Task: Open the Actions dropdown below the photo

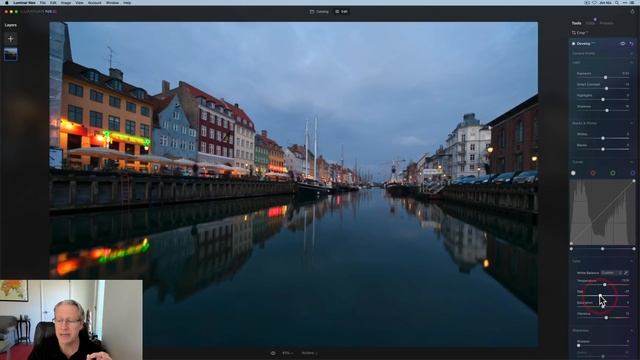Action: (x=309, y=353)
